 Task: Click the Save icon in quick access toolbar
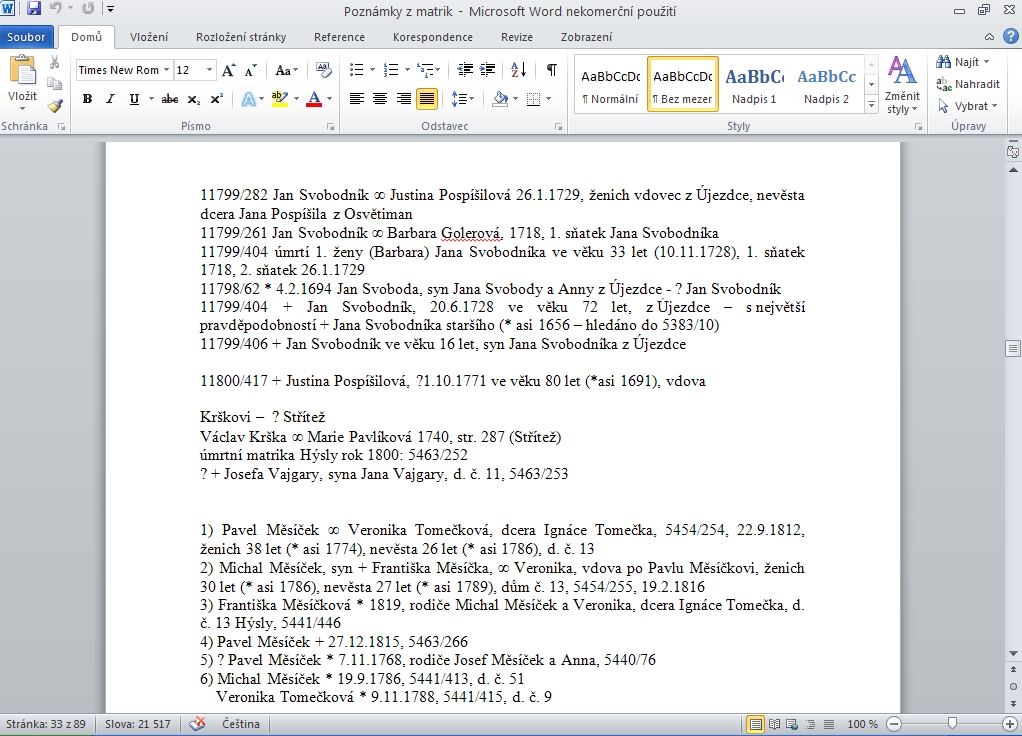click(x=34, y=9)
